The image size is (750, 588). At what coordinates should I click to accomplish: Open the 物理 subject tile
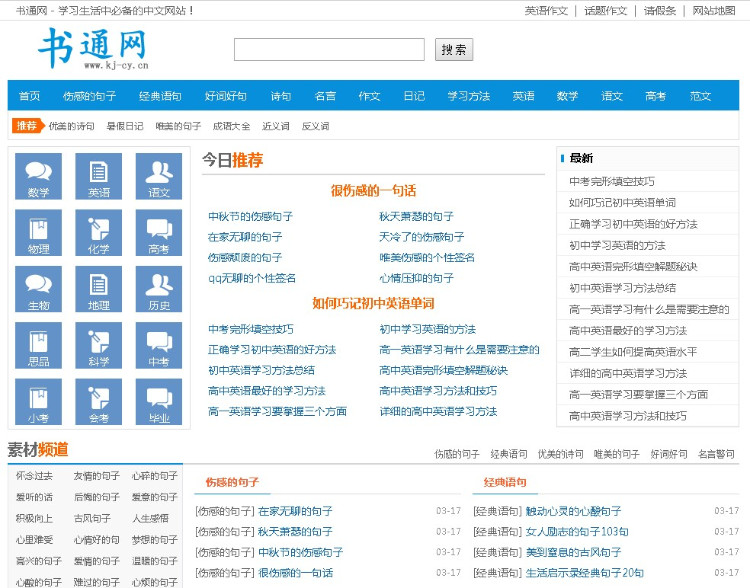coord(38,233)
